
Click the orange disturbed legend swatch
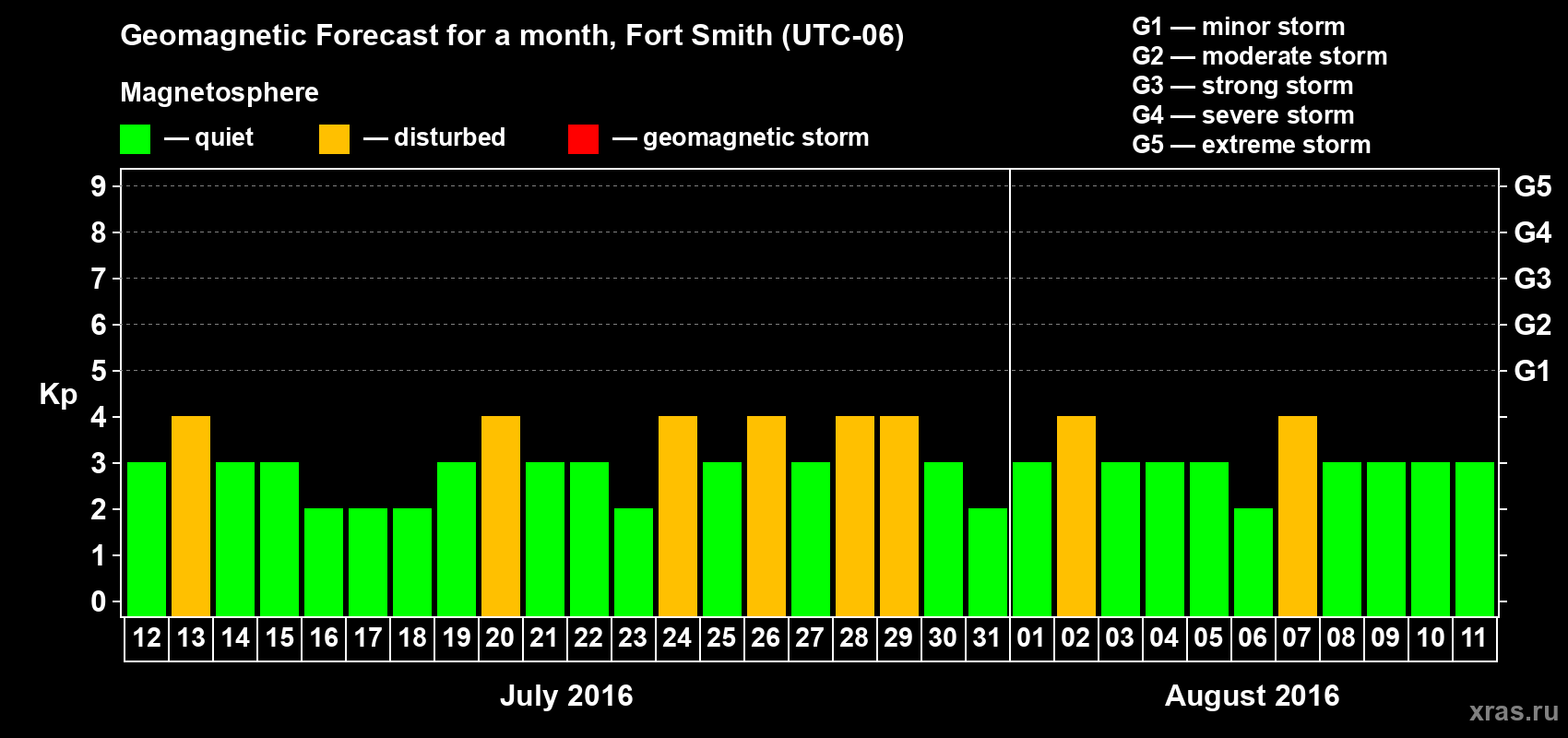click(334, 139)
